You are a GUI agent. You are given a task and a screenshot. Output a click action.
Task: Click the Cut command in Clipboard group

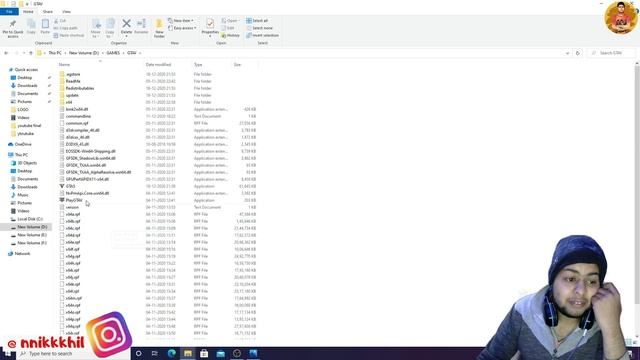click(60, 20)
